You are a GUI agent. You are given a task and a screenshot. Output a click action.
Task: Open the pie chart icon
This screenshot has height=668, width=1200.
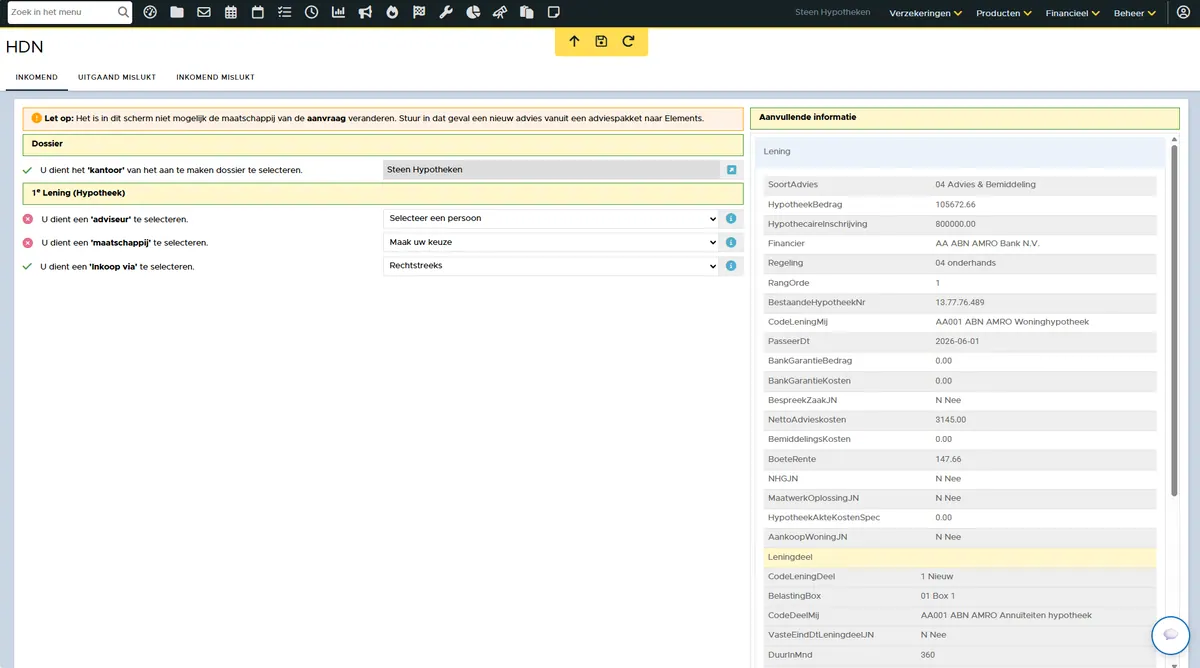(x=474, y=13)
